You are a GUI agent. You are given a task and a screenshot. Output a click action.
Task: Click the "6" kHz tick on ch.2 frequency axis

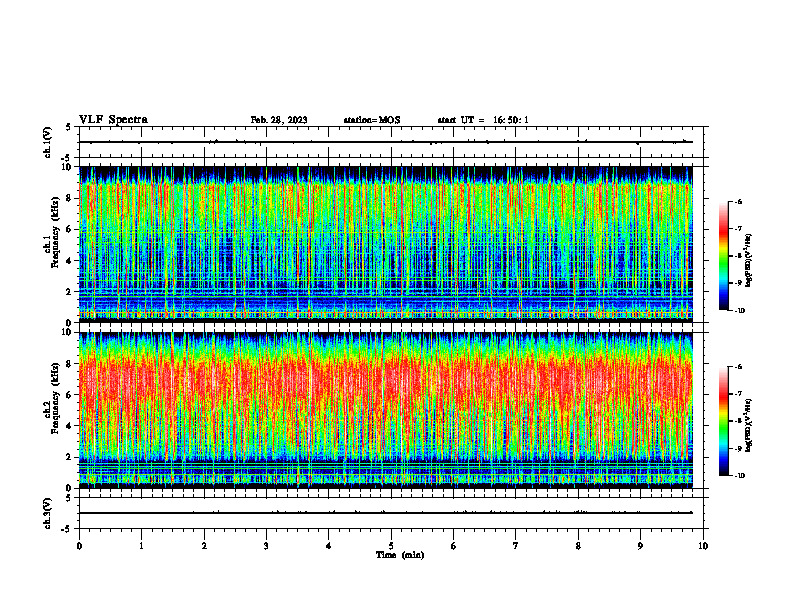(70, 395)
